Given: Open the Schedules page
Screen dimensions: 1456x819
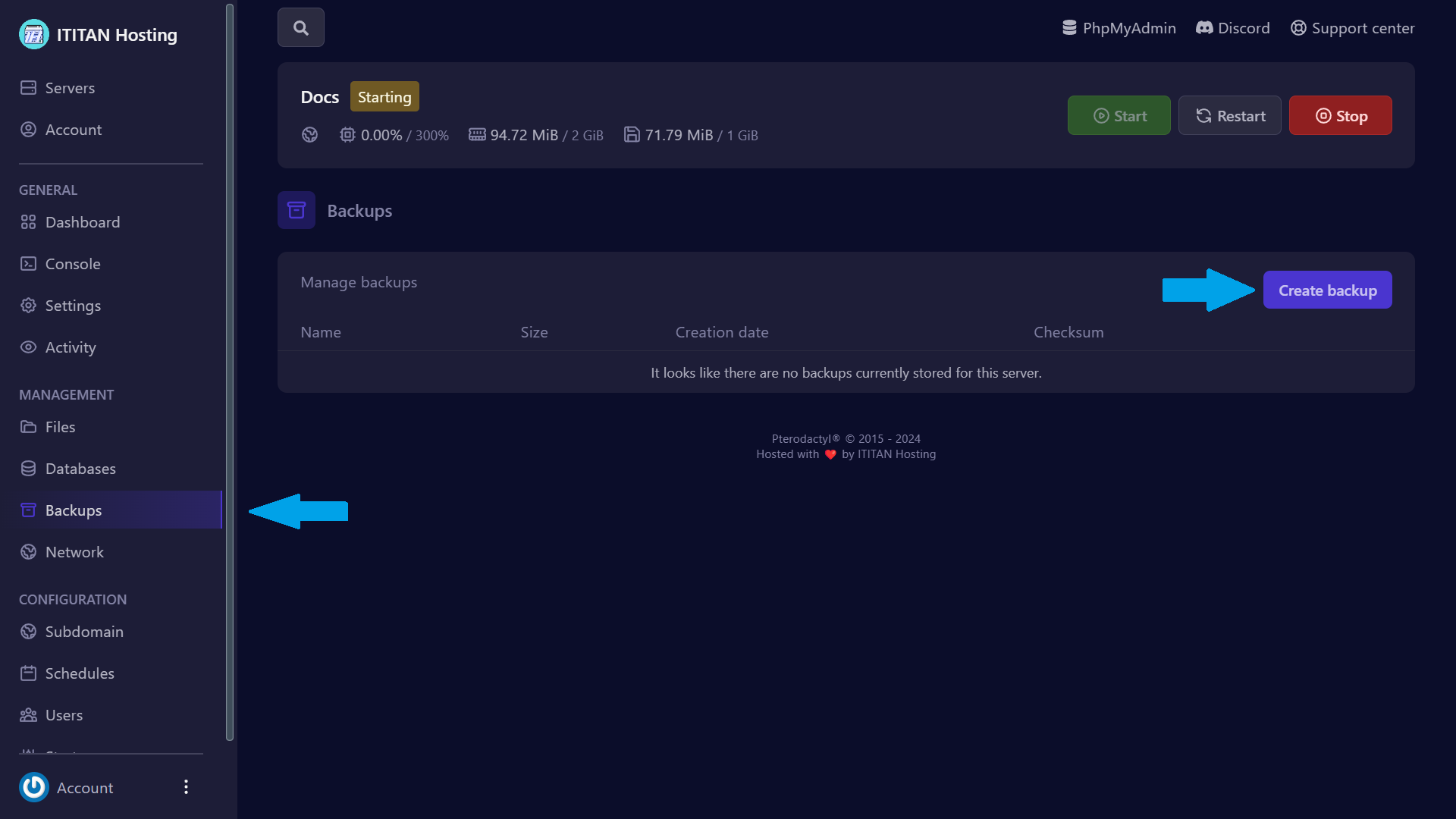Looking at the screenshot, I should [x=79, y=673].
